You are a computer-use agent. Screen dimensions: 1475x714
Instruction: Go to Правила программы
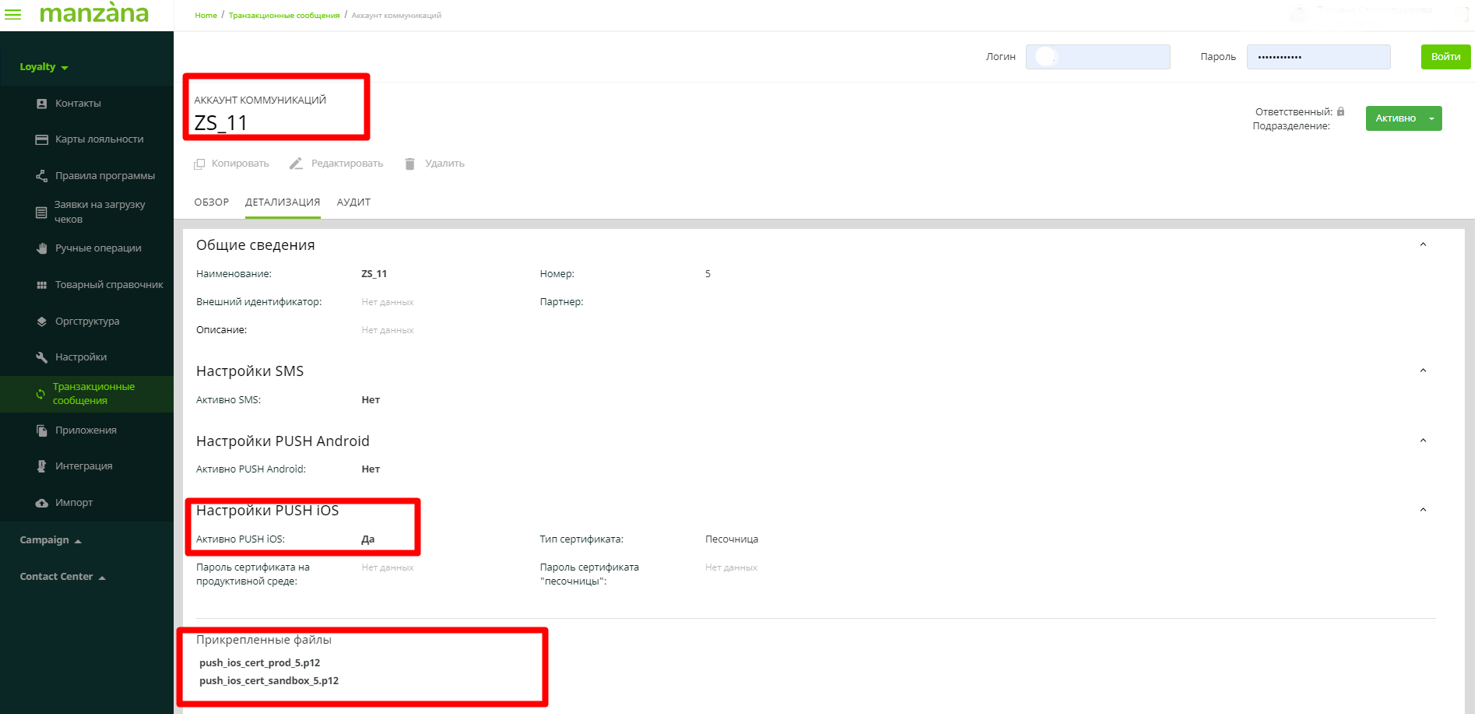tap(104, 176)
